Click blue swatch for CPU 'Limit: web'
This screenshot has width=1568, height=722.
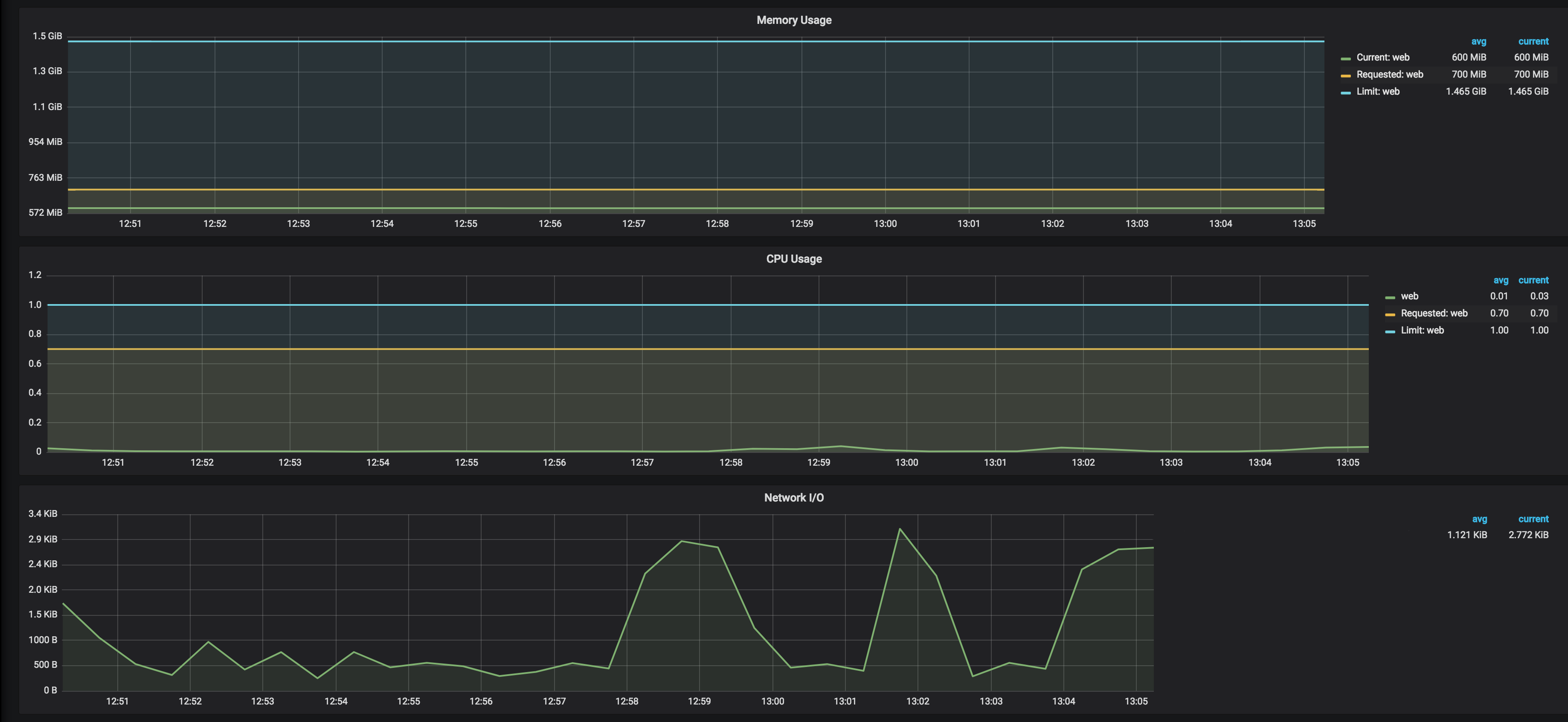pos(1390,331)
